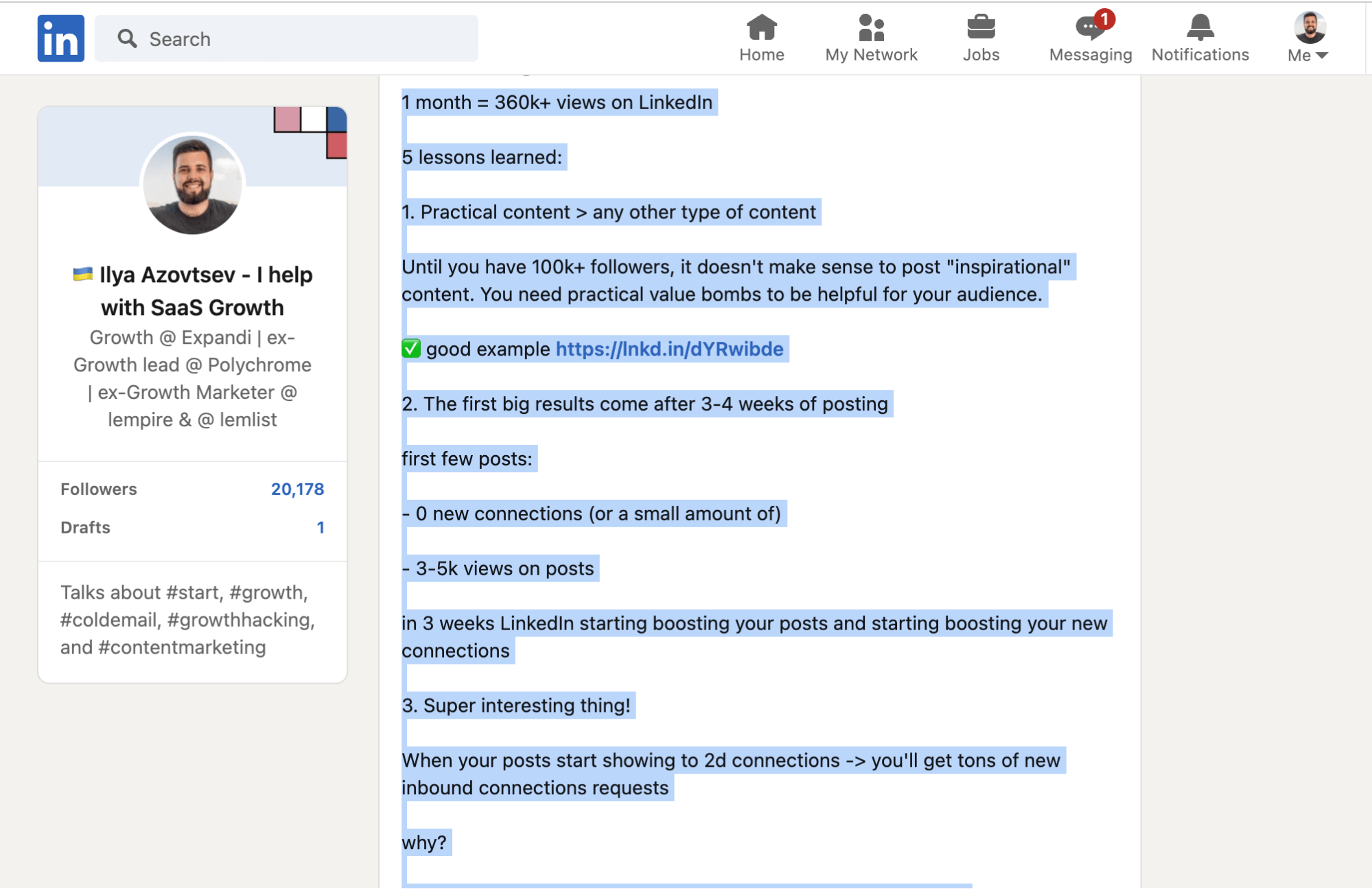Click '3. Super interesting thing!' line
1372x889 pixels.
tap(516, 706)
